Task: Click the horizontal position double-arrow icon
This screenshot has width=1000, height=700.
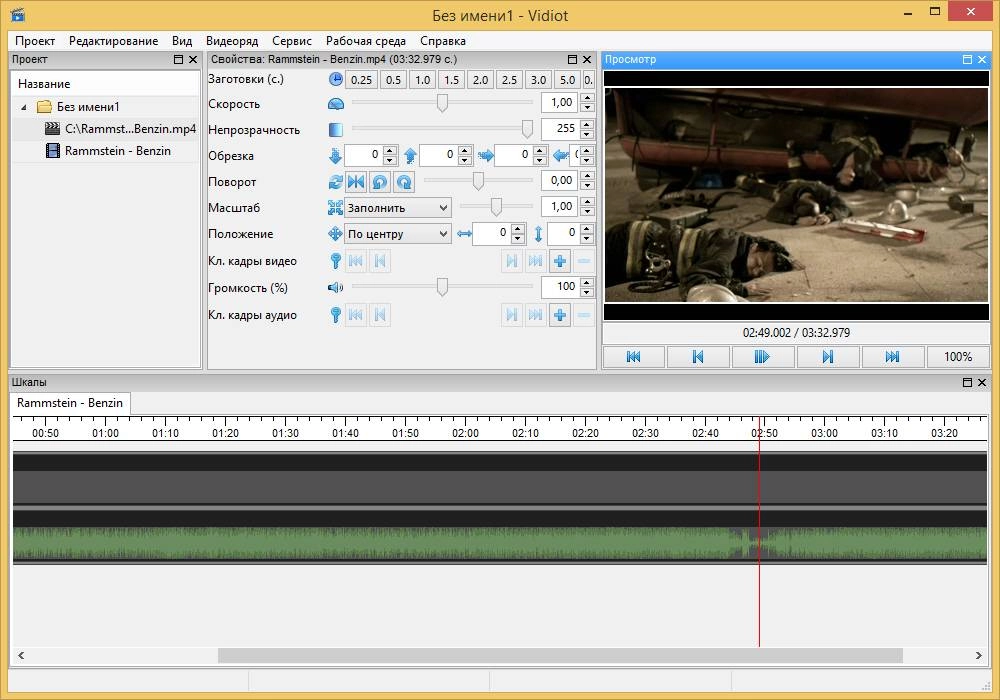Action: (x=464, y=234)
